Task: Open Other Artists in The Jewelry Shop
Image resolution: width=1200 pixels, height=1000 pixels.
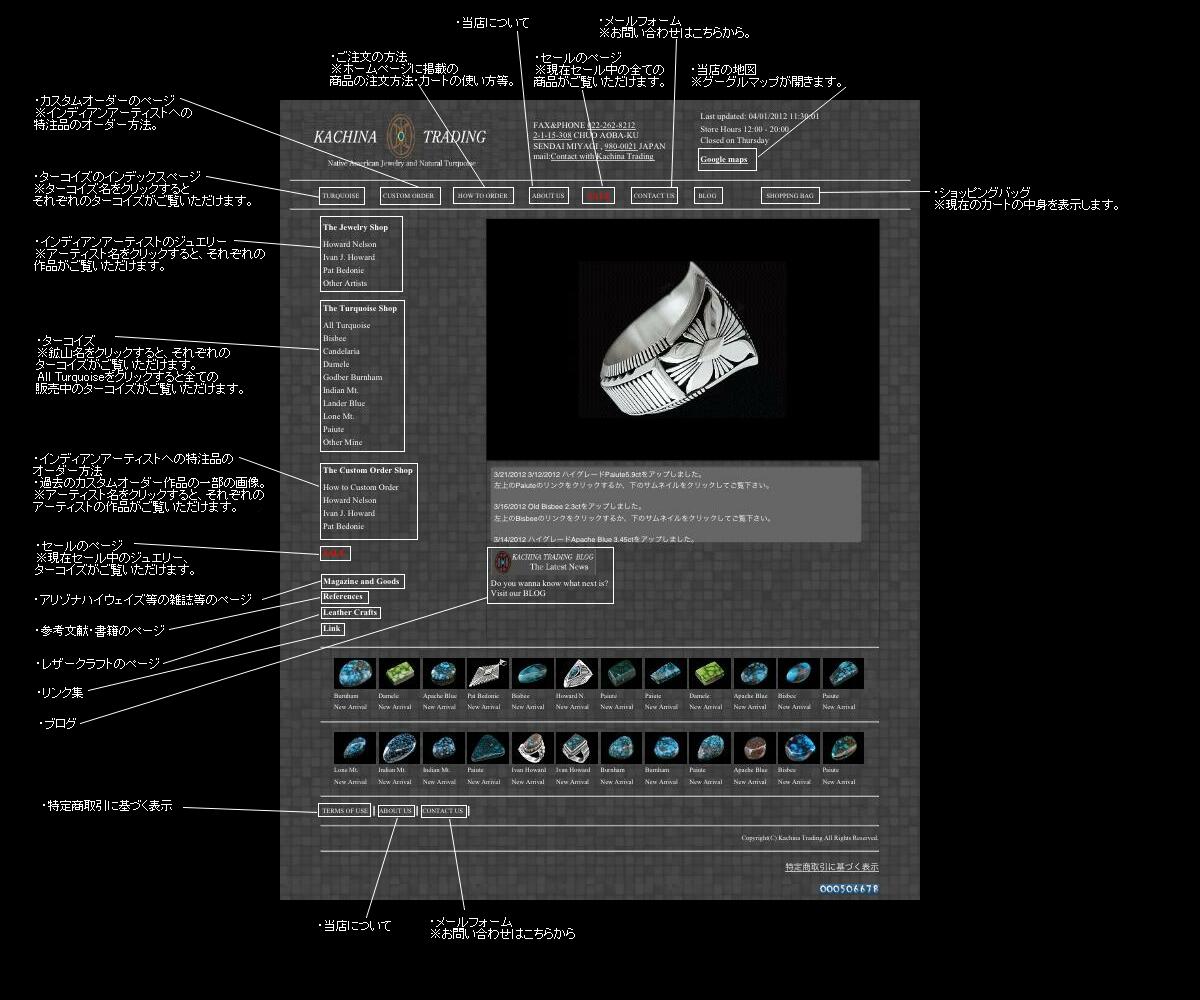Action: pyautogui.click(x=345, y=283)
